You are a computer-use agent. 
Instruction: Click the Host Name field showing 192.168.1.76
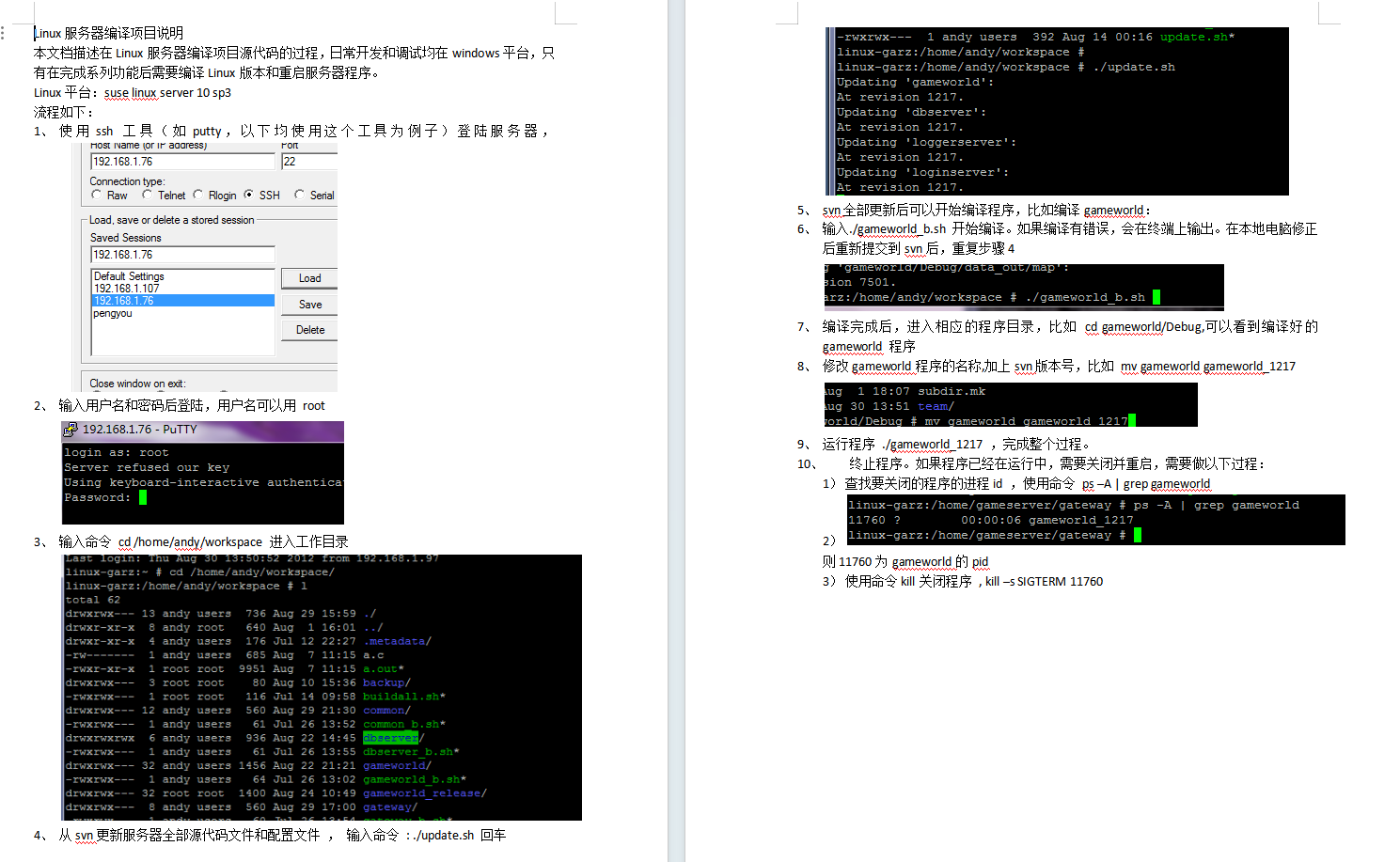pyautogui.click(x=182, y=162)
